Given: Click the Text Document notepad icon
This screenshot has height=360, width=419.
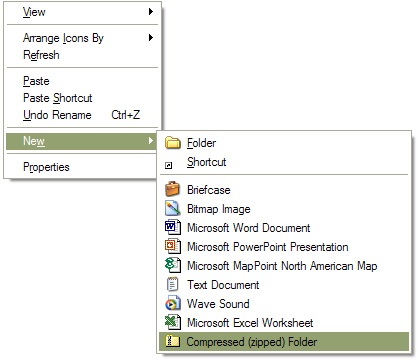Looking at the screenshot, I should [x=173, y=284].
